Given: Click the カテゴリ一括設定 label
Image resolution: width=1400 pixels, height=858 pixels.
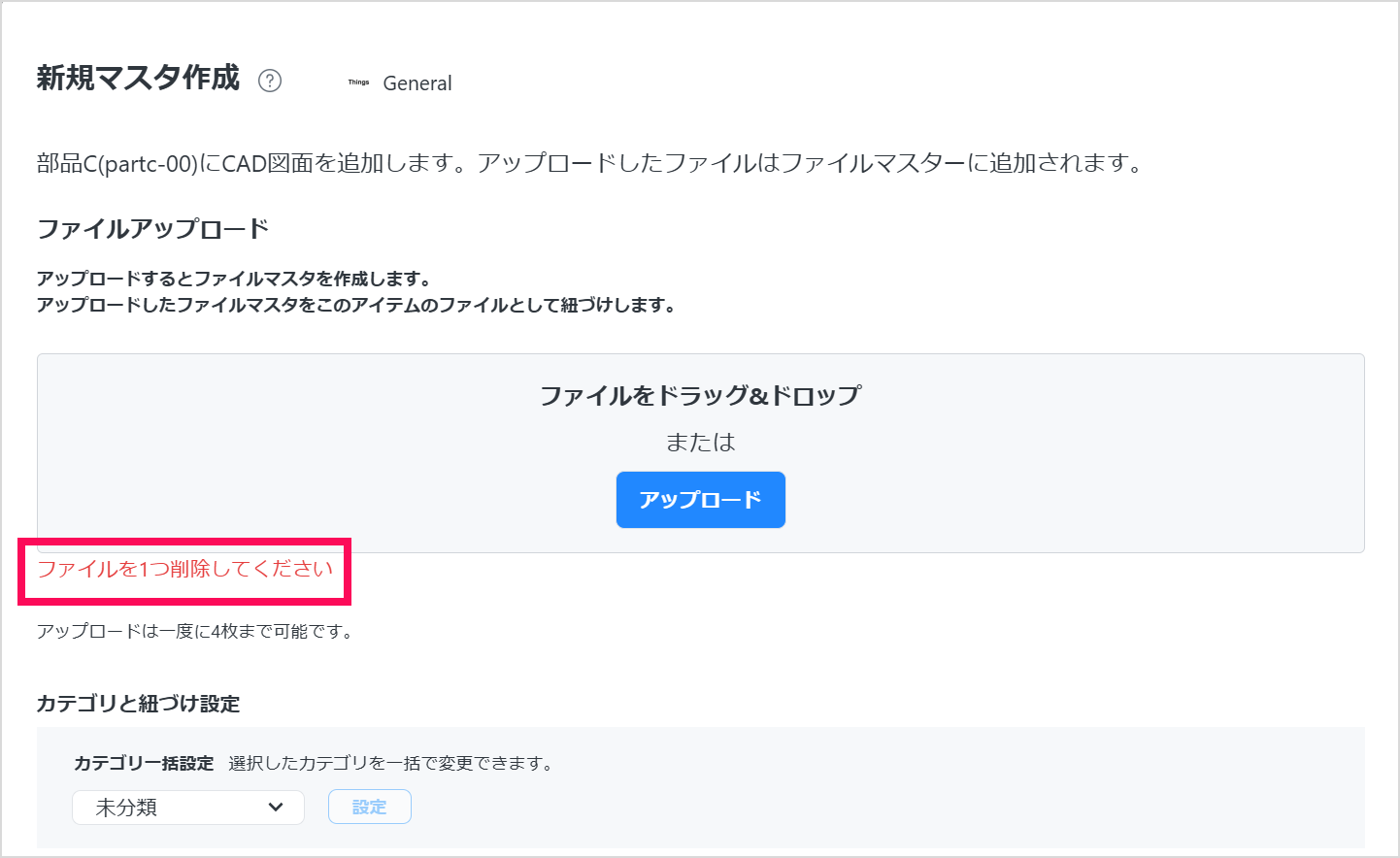Looking at the screenshot, I should point(144,764).
